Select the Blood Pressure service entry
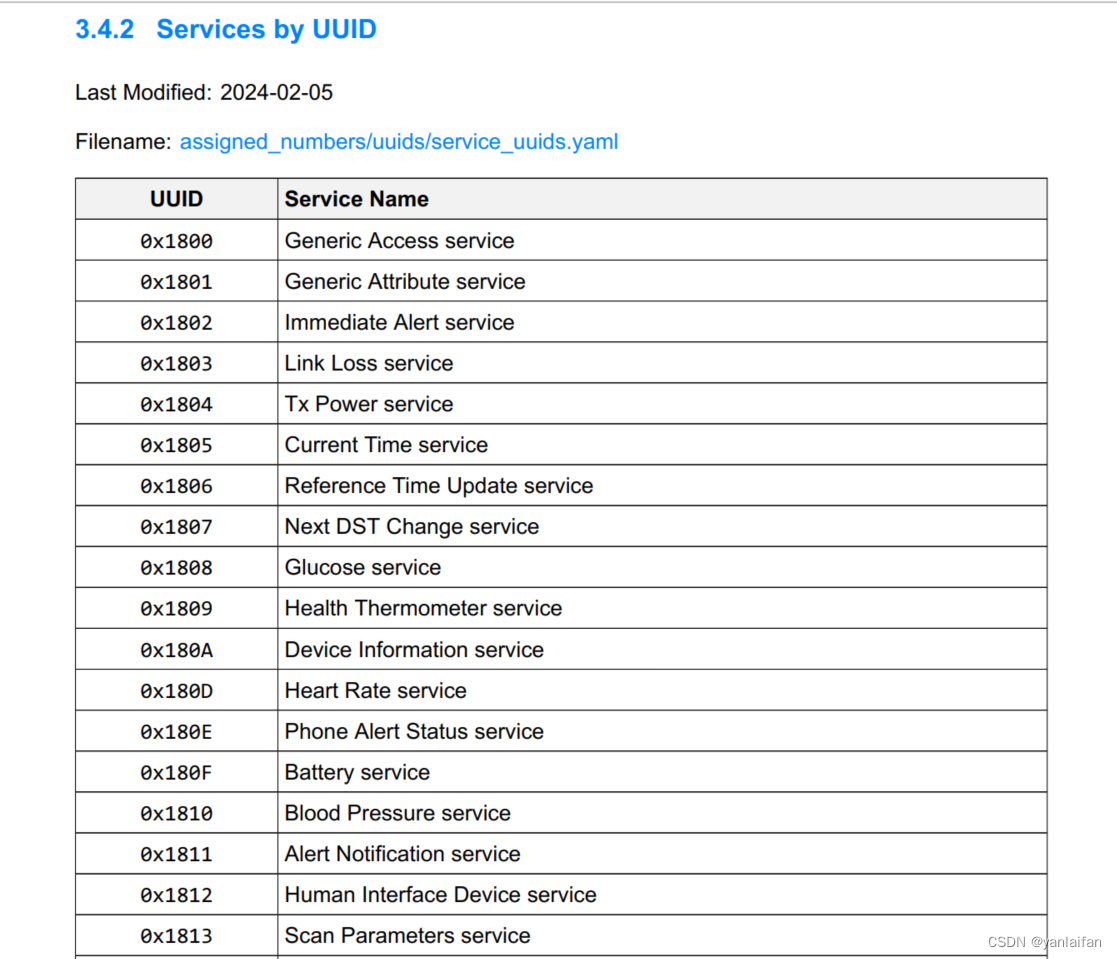 pyautogui.click(x=397, y=813)
